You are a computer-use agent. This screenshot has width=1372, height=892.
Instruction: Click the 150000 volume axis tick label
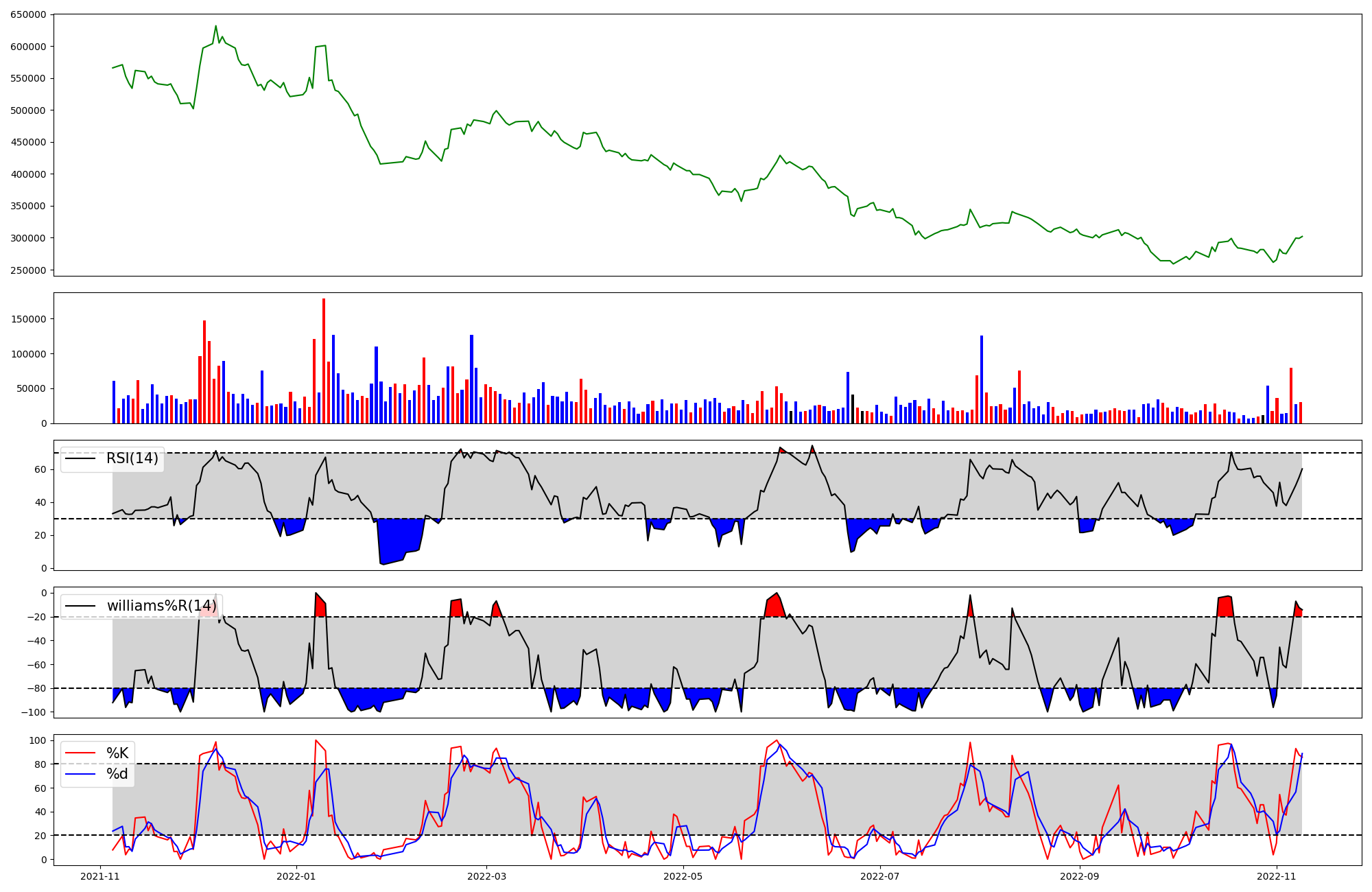coord(28,319)
